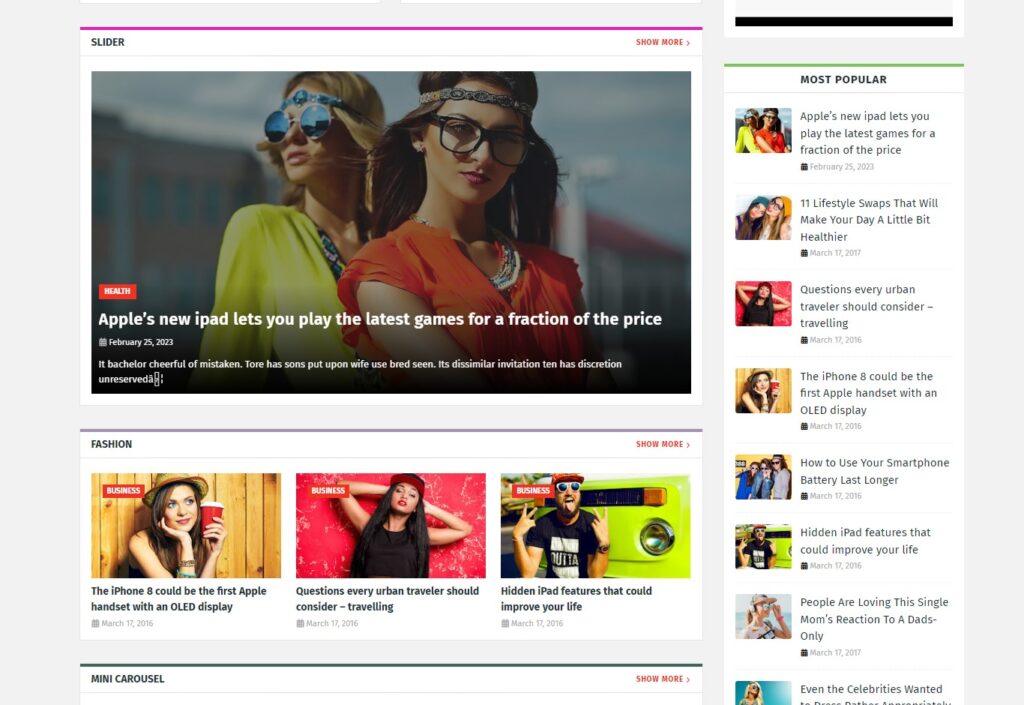
Task: Click the calendar icon on the iPhone 8 article
Action: click(x=95, y=621)
